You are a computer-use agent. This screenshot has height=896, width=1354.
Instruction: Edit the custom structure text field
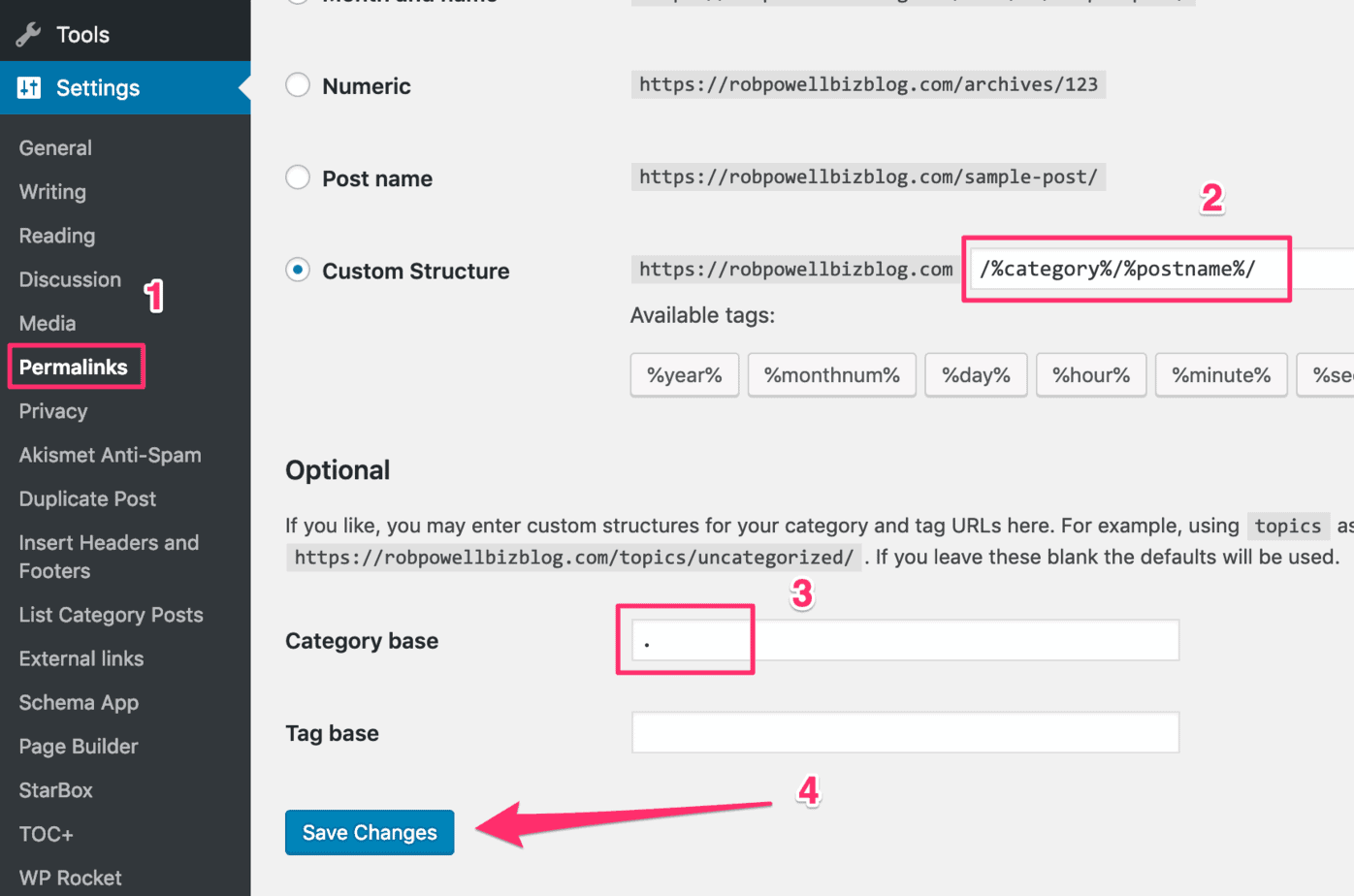tap(1125, 269)
